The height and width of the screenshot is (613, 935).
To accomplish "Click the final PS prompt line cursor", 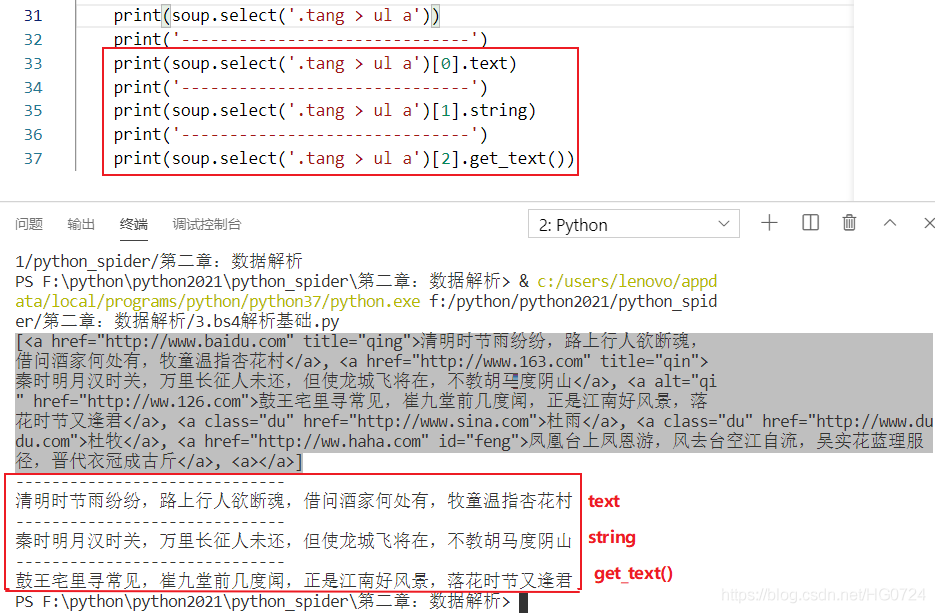I will tap(523, 602).
